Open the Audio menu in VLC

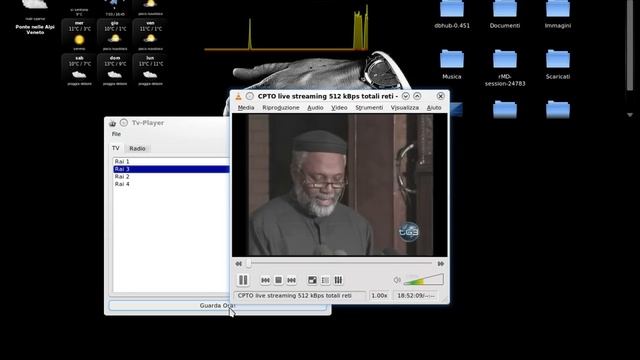click(x=315, y=108)
